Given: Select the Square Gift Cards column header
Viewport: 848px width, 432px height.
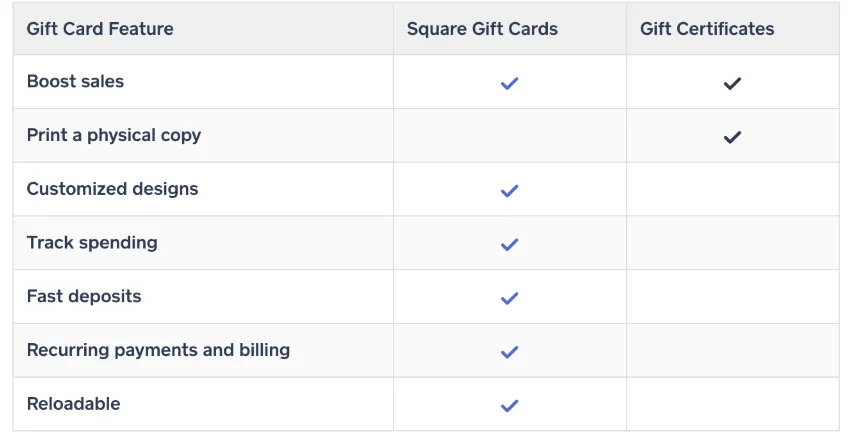Looking at the screenshot, I should pos(482,29).
